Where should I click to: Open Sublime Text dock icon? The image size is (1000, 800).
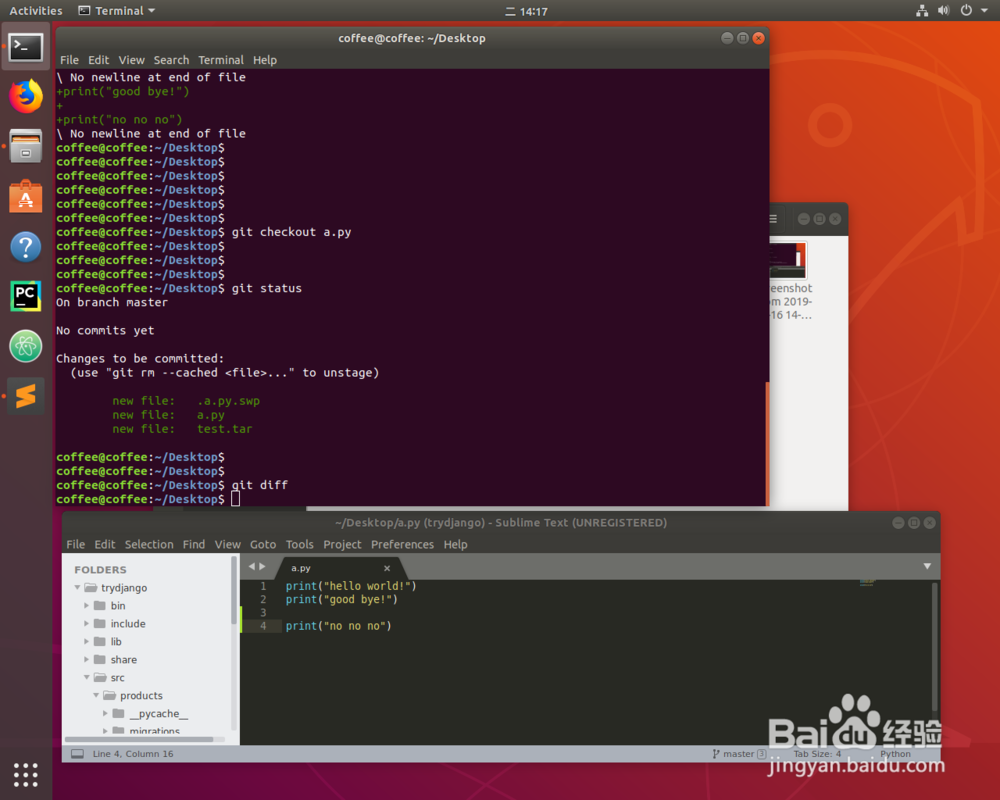(x=26, y=396)
